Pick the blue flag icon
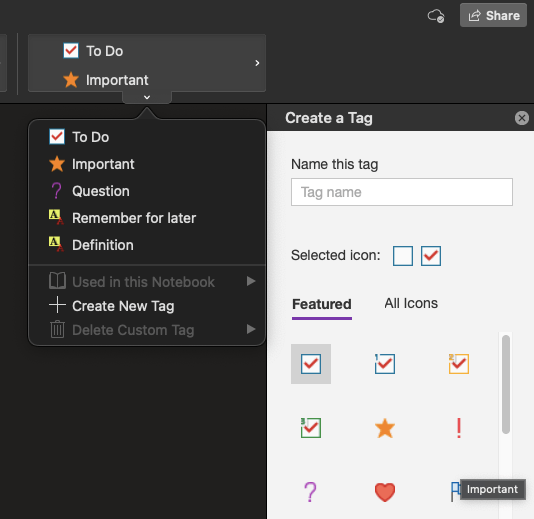The image size is (534, 519). coord(455,492)
